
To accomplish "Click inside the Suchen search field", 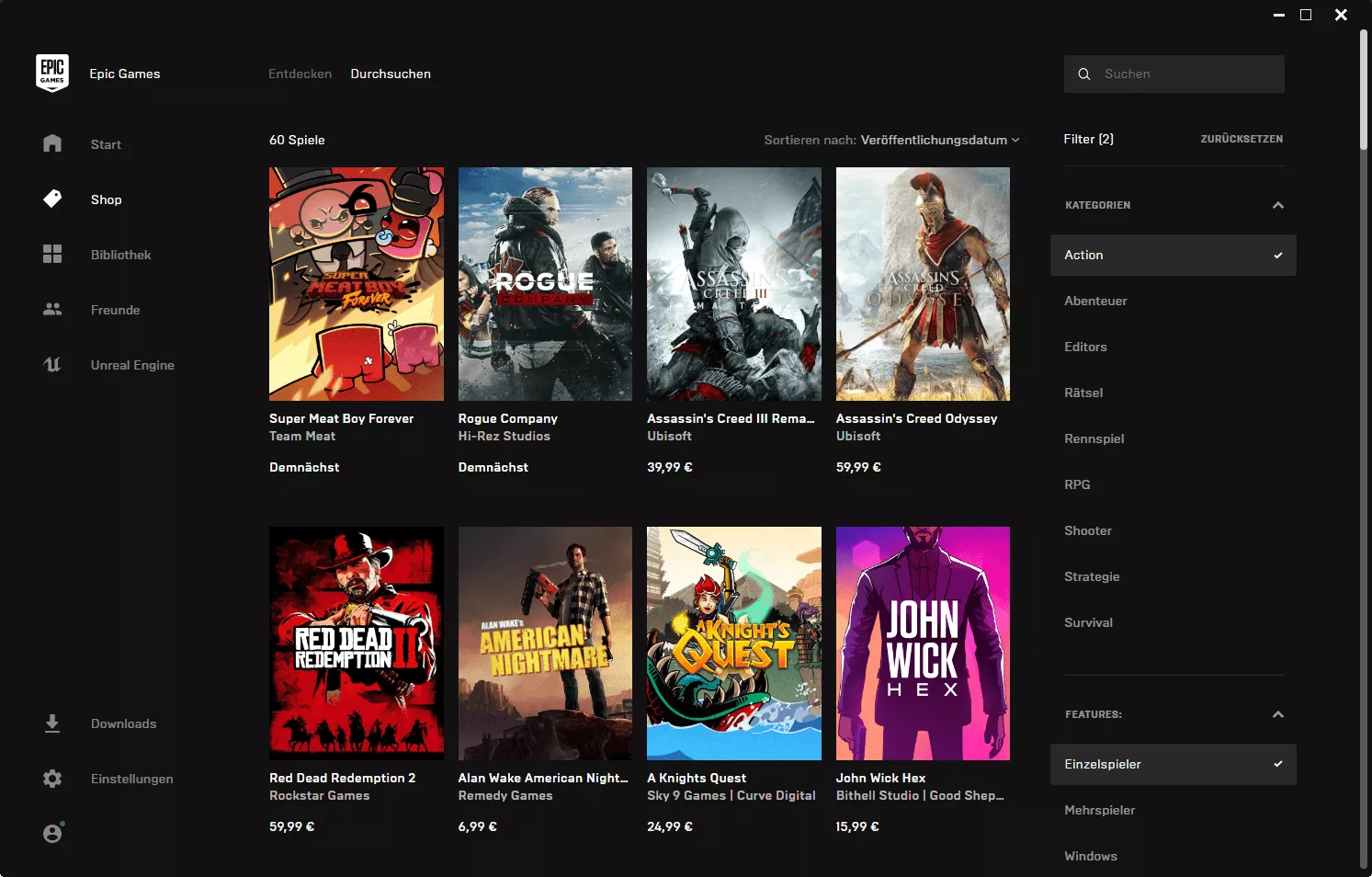I will coord(1174,74).
